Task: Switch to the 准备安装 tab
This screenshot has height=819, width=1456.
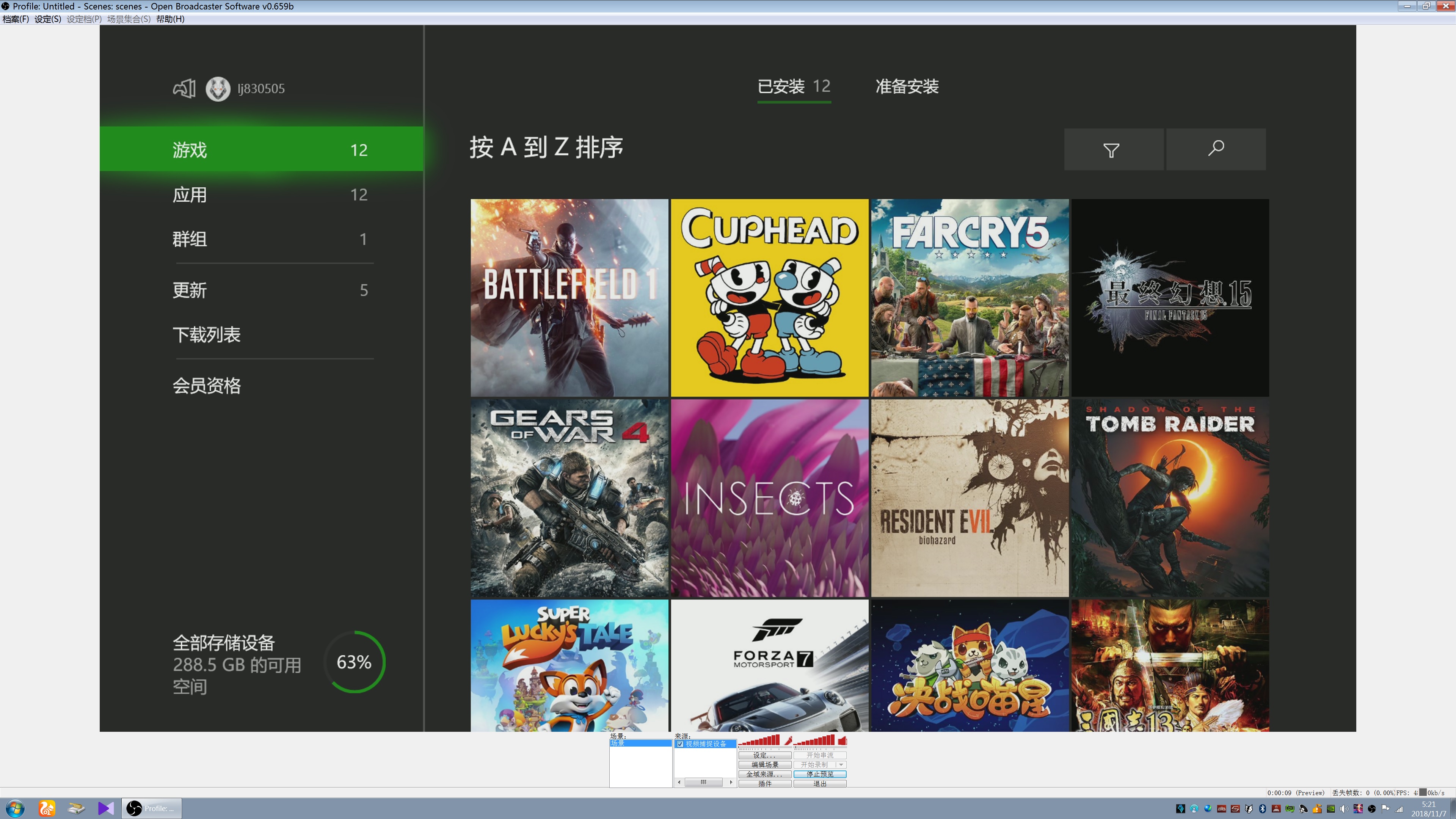Action: (x=907, y=86)
